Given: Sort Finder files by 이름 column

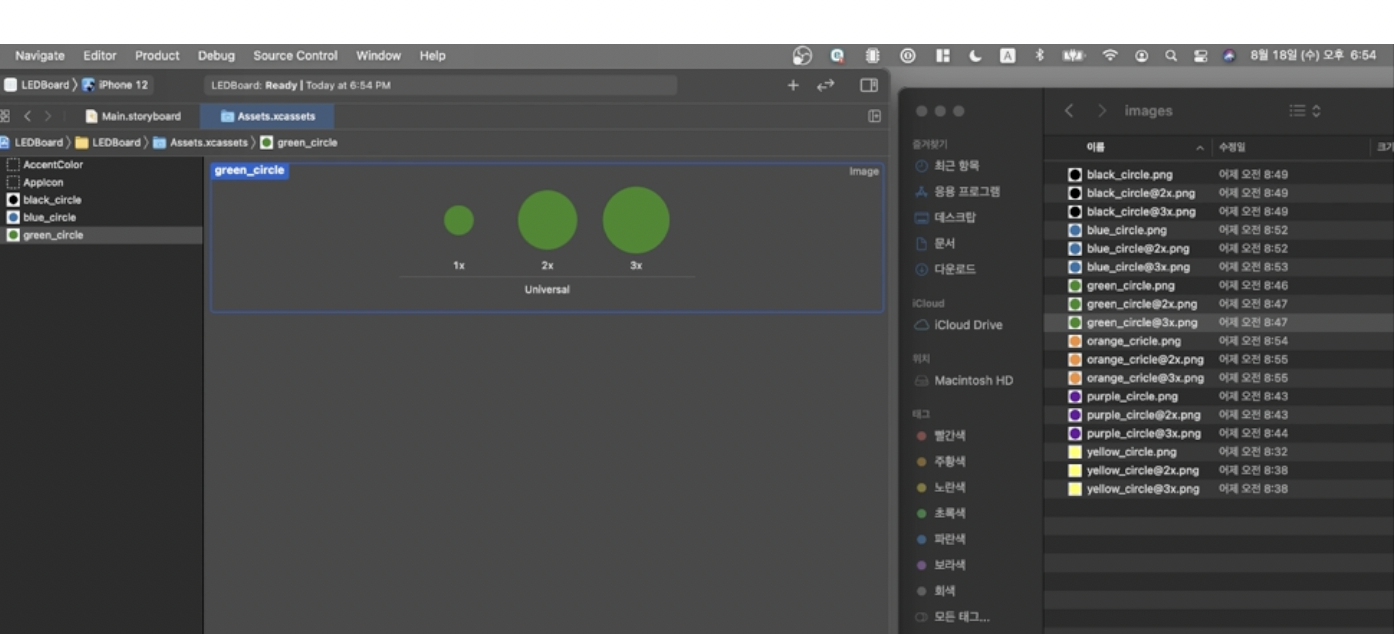Looking at the screenshot, I should (x=1096, y=148).
